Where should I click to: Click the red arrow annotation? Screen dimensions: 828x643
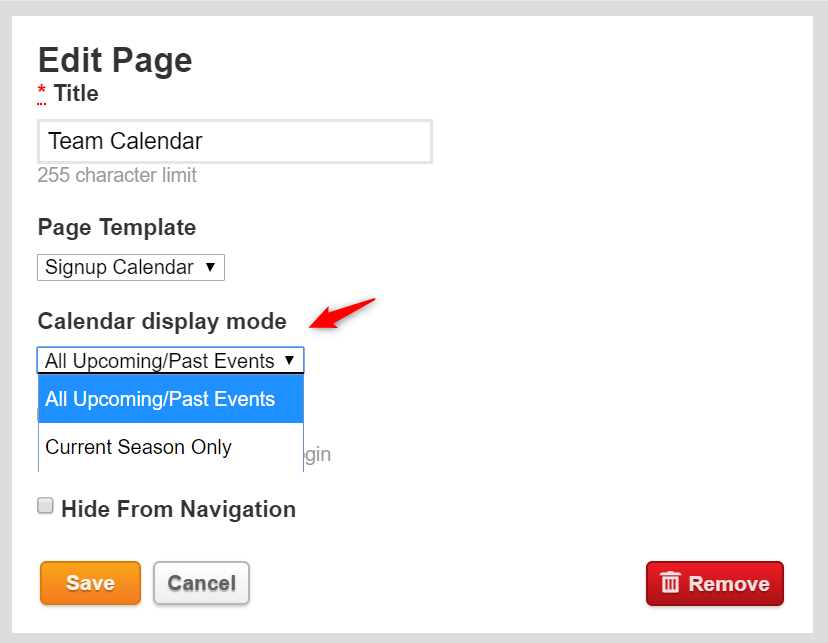click(342, 311)
